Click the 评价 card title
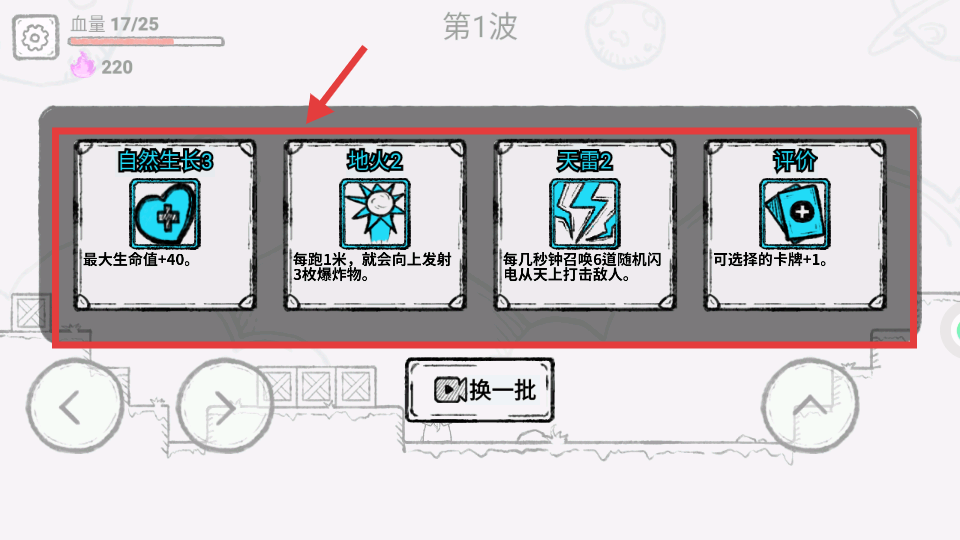 pos(795,161)
